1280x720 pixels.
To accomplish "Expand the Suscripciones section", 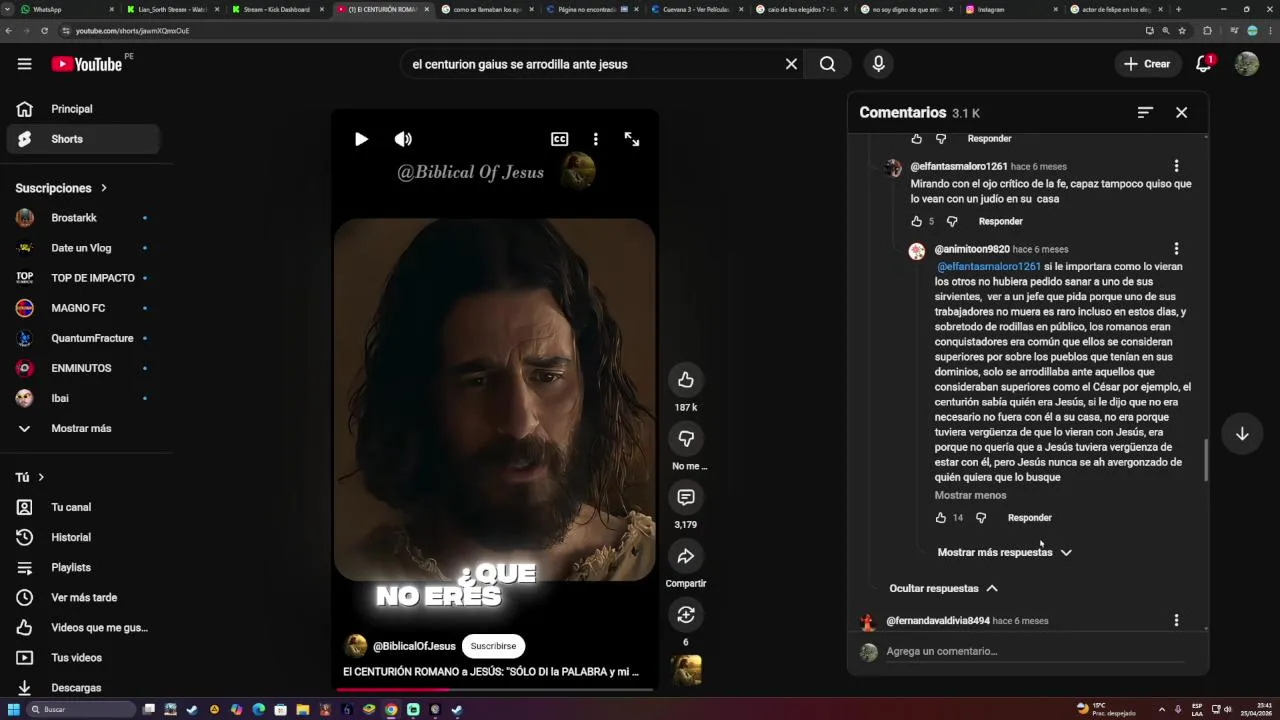I will (62, 188).
